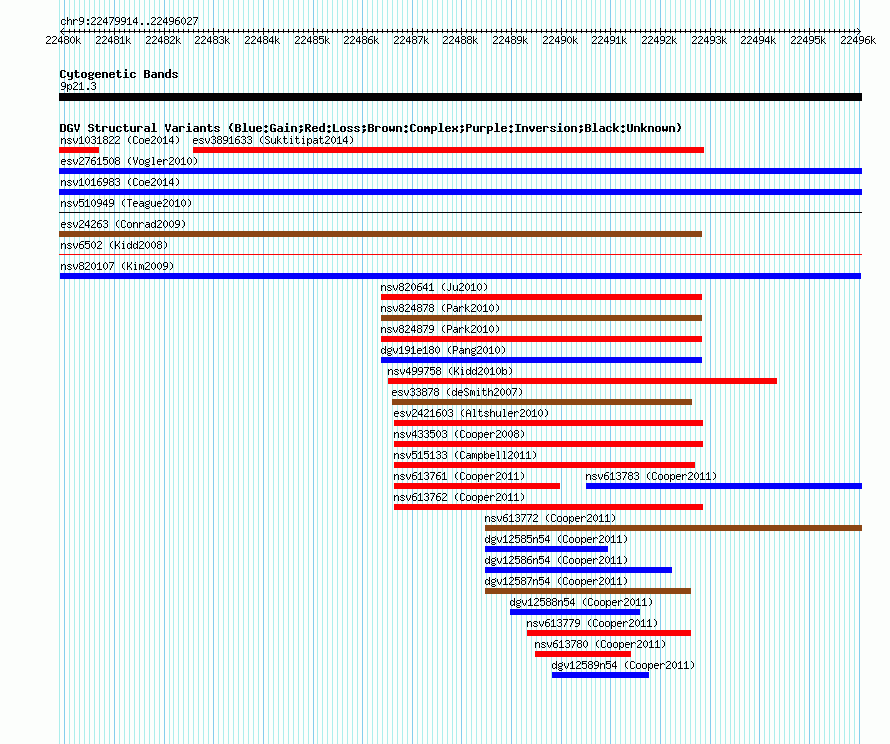Open esv2421603 (Altshuler2010) variant

point(548,423)
